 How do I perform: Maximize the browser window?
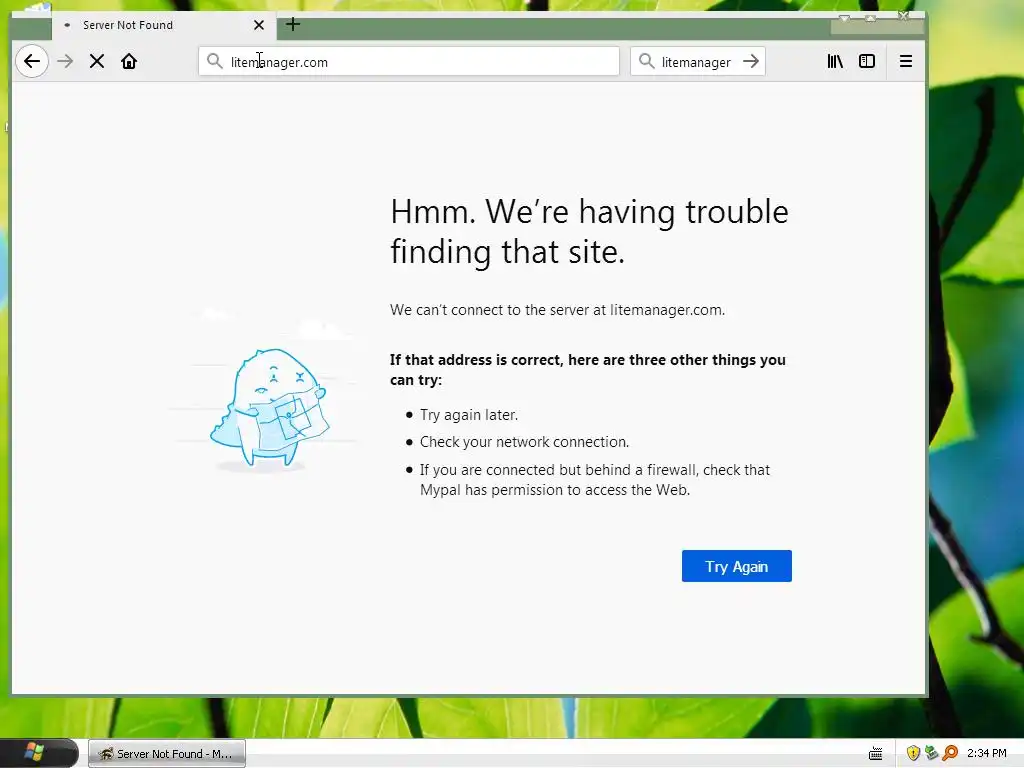[871, 18]
